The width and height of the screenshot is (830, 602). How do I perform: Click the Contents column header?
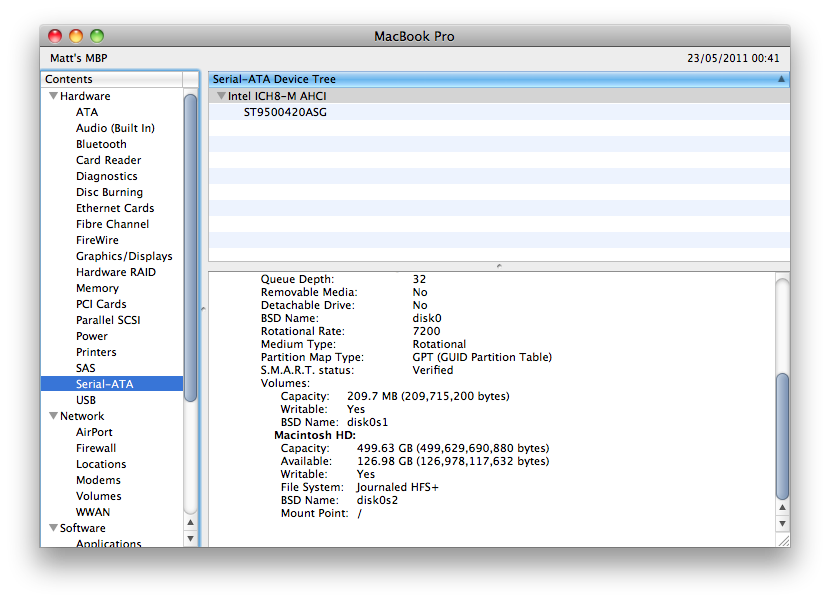click(112, 79)
